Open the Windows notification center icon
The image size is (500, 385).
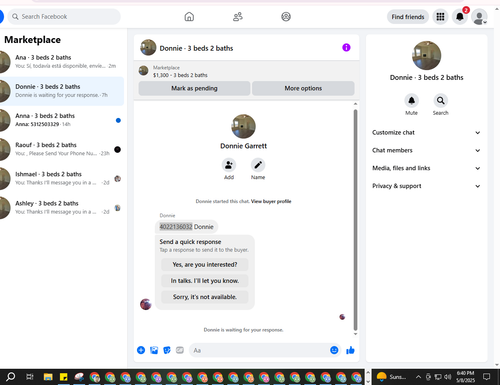pyautogui.click(x=487, y=377)
